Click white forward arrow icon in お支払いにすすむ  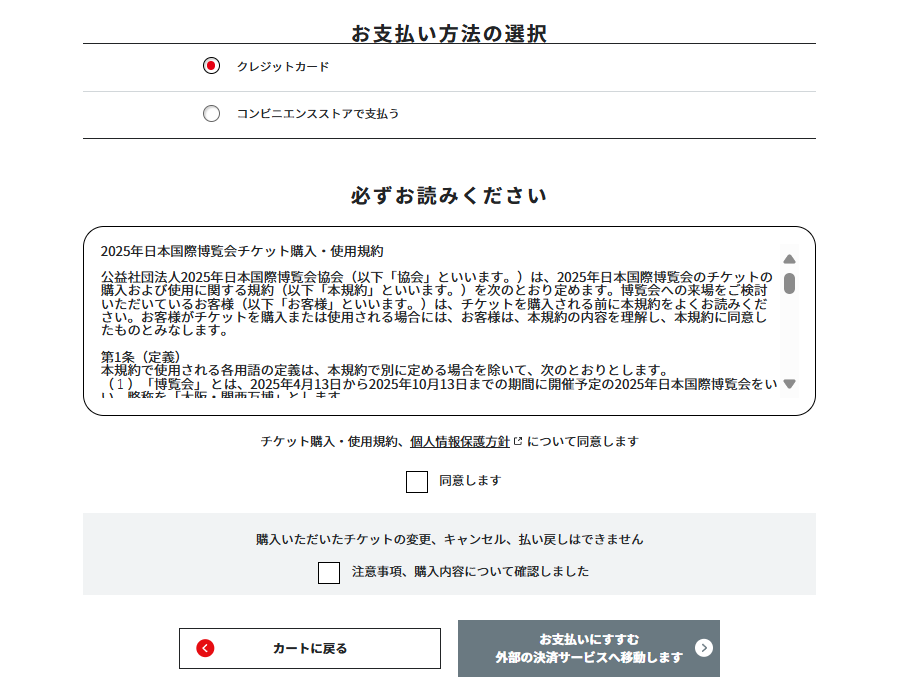(703, 648)
